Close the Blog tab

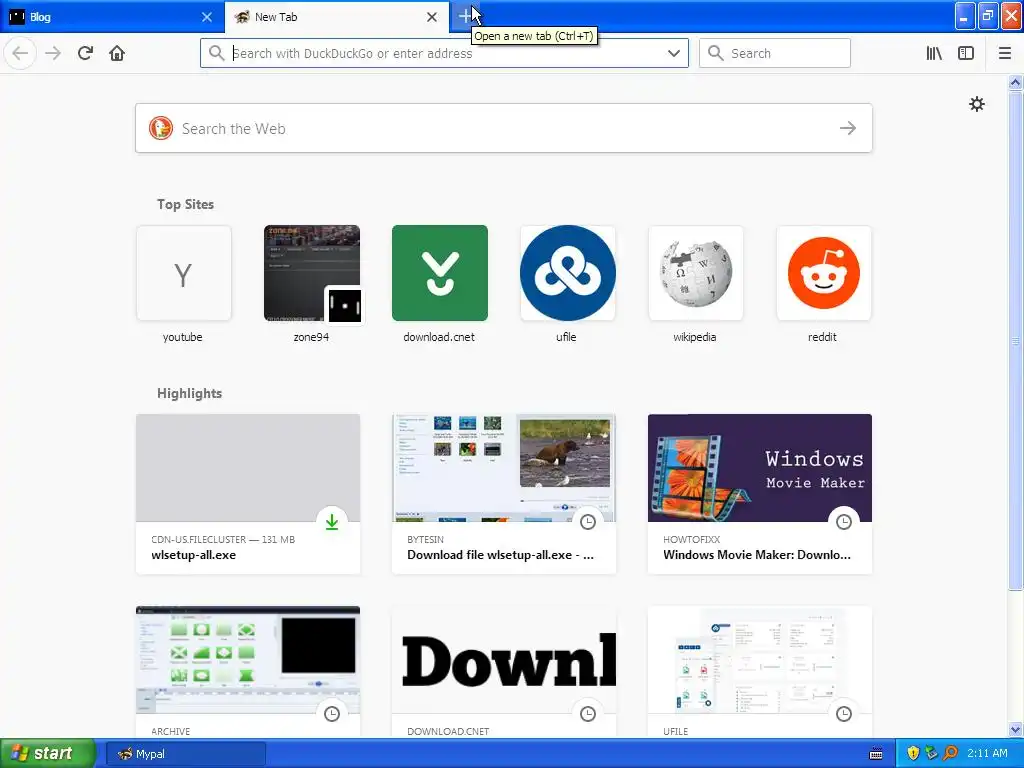207,17
